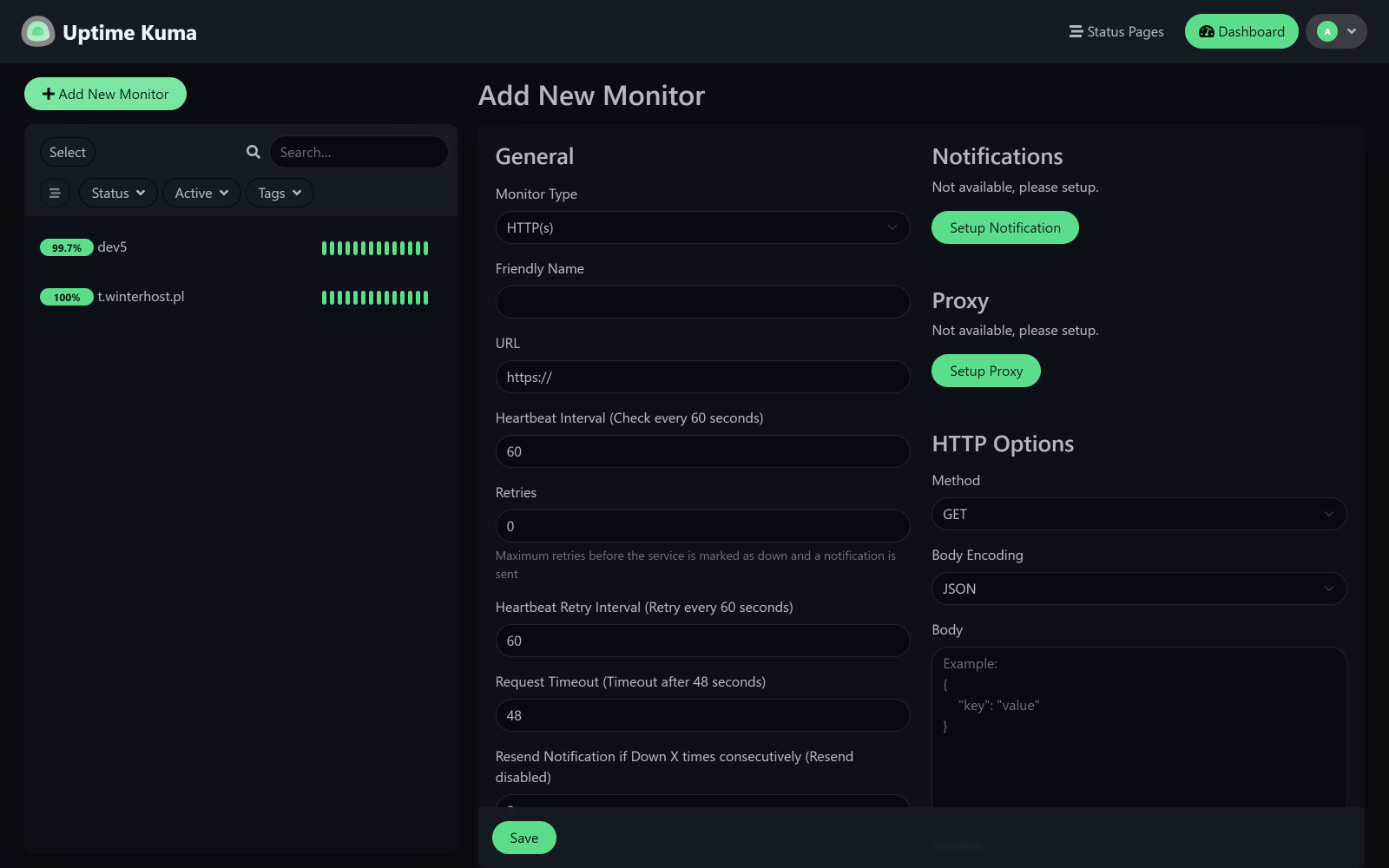This screenshot has width=1389, height=868.
Task: Open Status Pages from top navigation
Action: click(x=1116, y=31)
